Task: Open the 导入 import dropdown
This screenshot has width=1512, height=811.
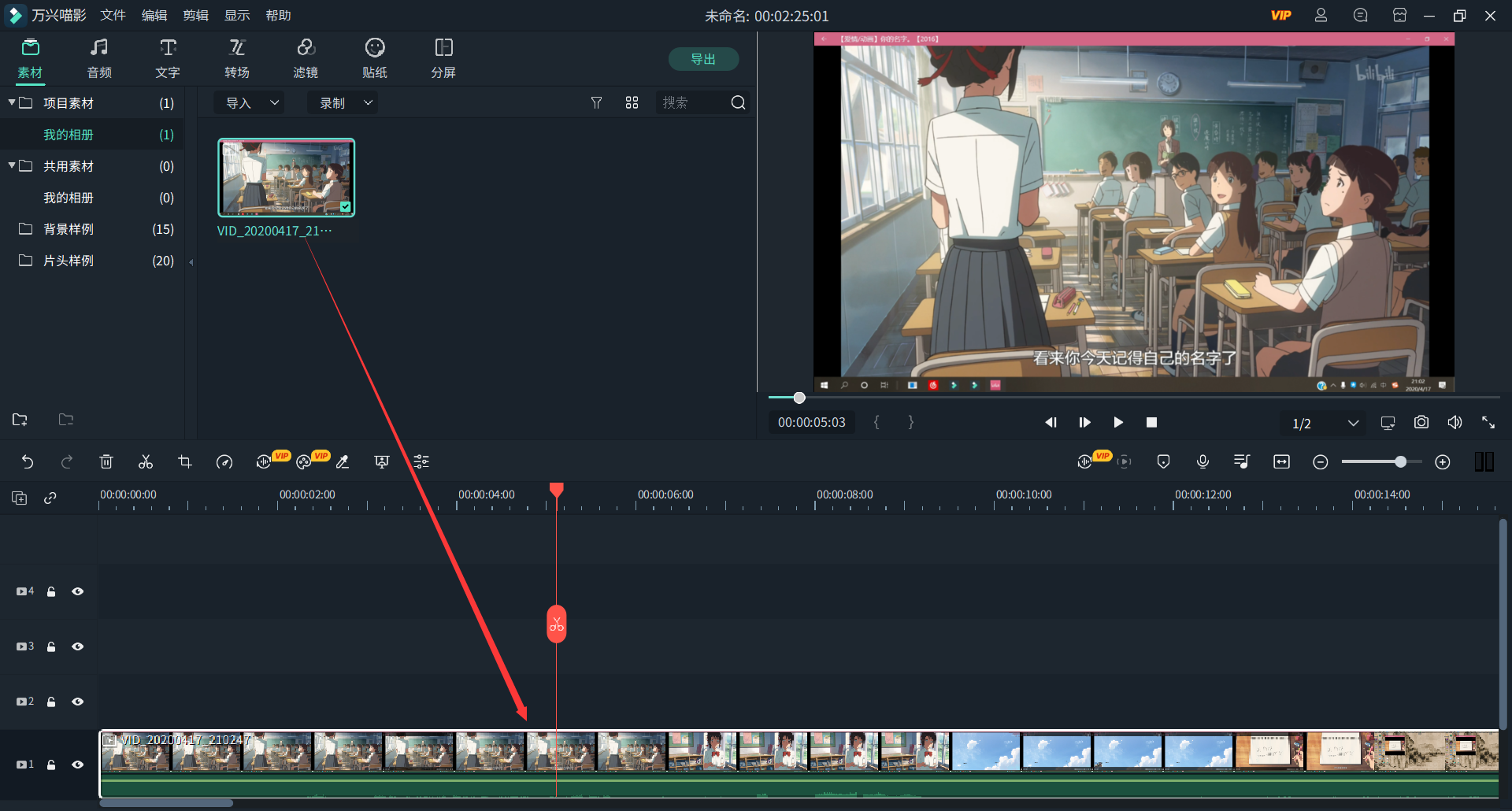Action: (251, 103)
